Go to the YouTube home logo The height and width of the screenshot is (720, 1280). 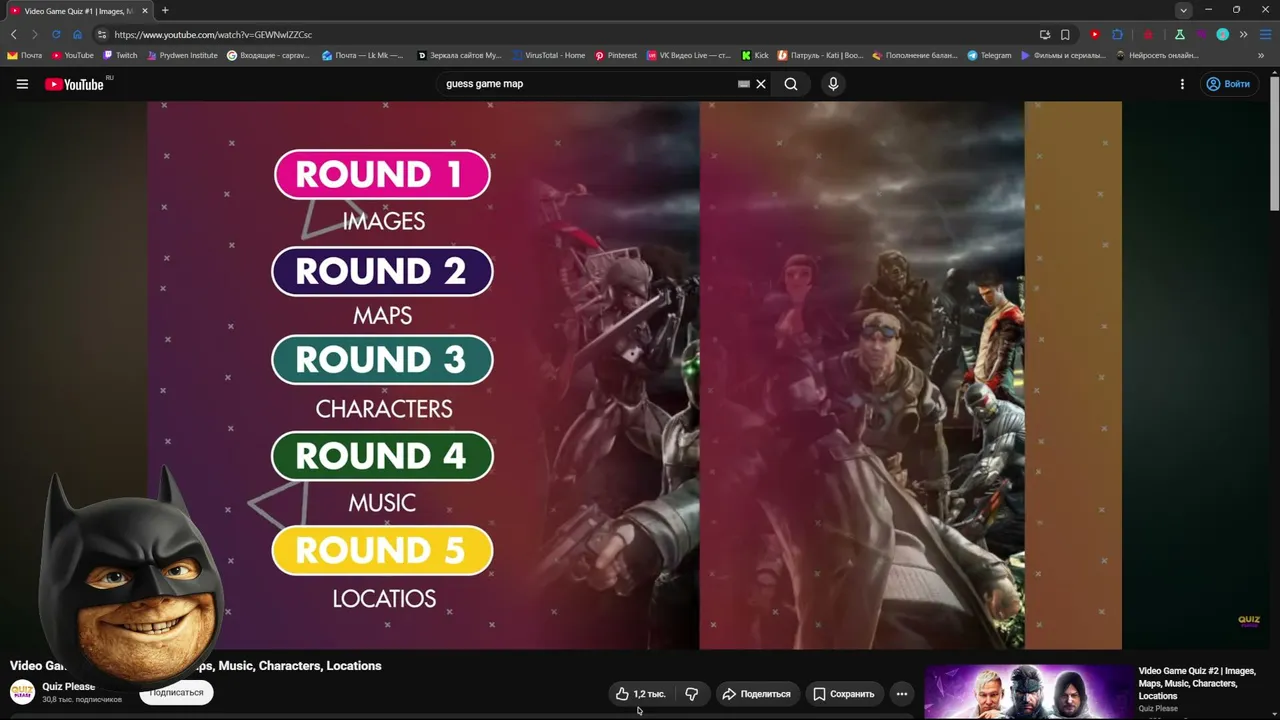point(75,84)
